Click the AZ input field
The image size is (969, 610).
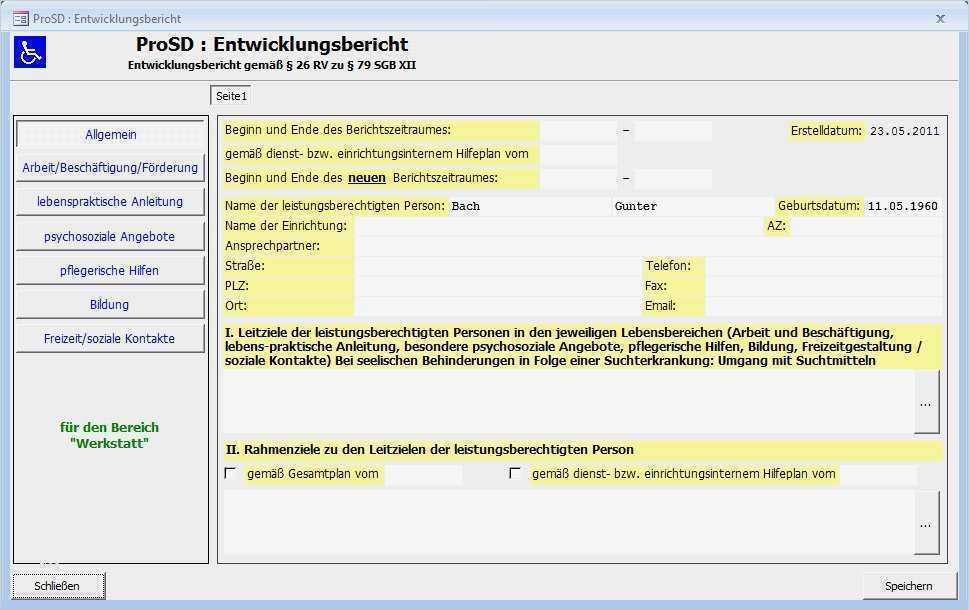[x=866, y=226]
